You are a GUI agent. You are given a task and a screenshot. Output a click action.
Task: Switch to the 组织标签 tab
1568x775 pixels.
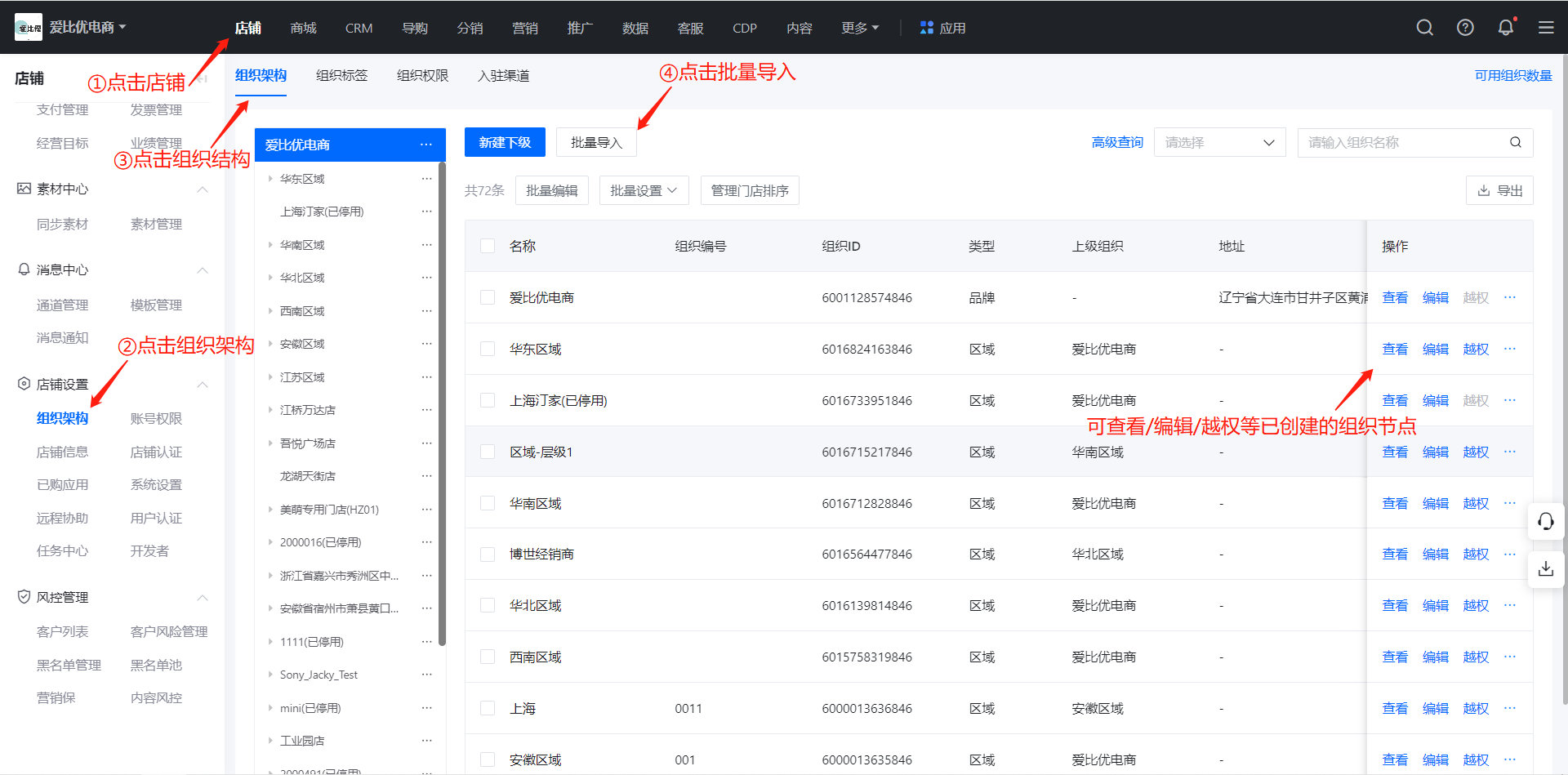click(x=341, y=75)
